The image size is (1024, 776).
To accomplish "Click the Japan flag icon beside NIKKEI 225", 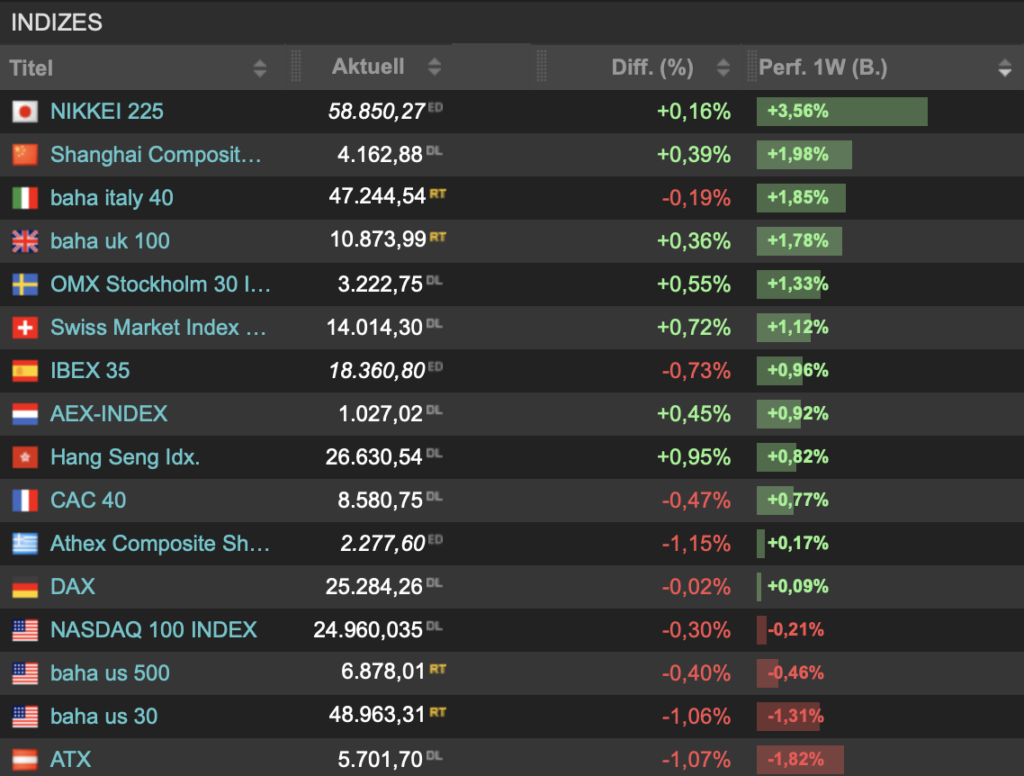I will click(x=25, y=112).
